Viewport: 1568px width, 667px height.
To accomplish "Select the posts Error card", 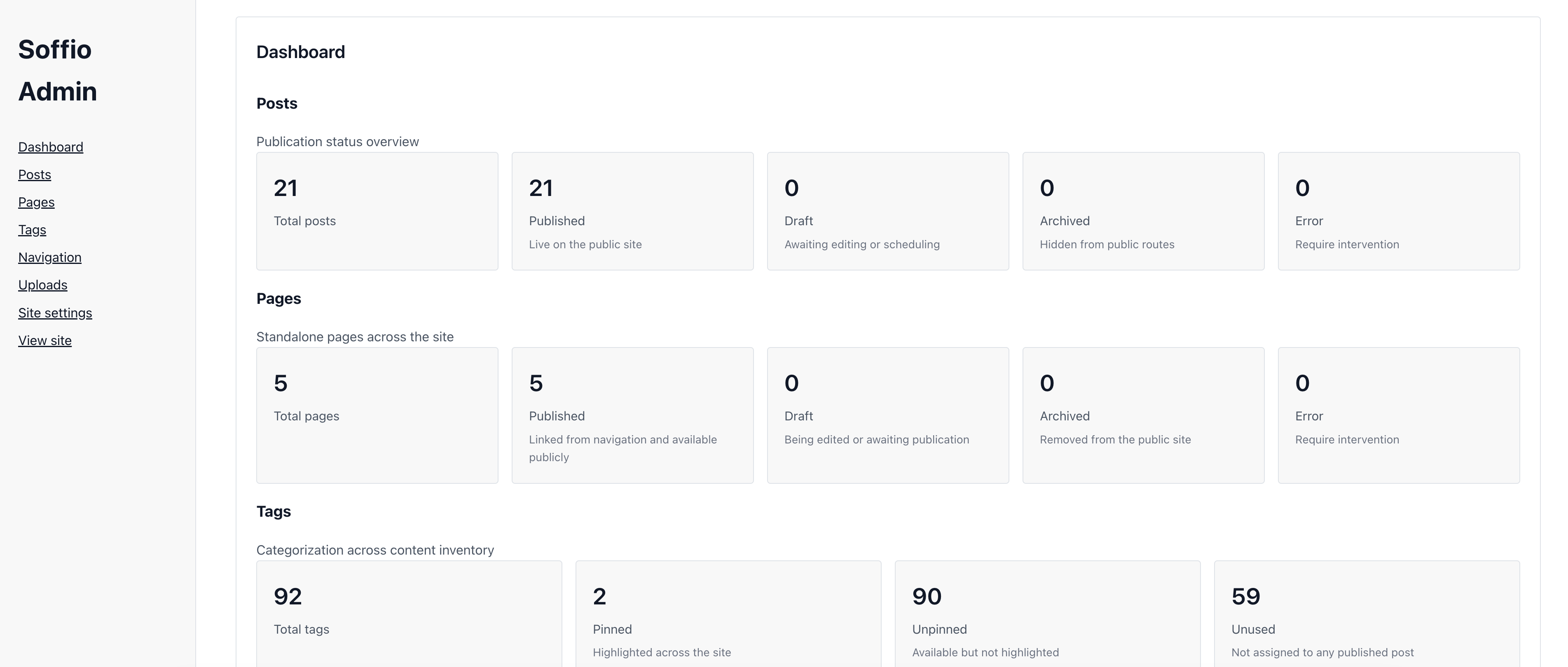I will pos(1398,210).
